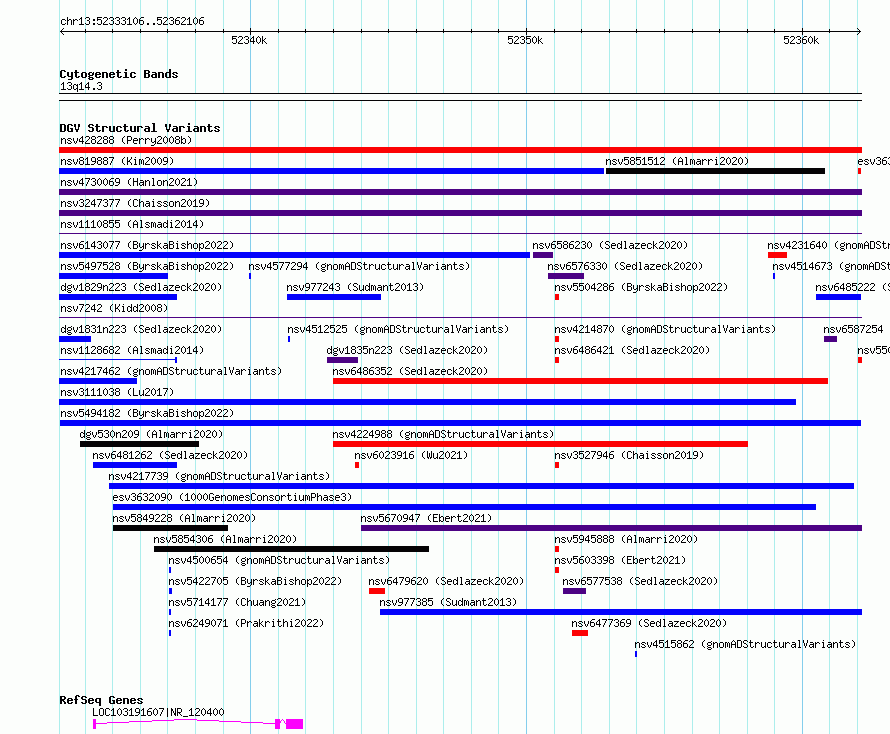Click nsv5851512 (Almarri2020) label
The image size is (890, 734).
coord(677,161)
